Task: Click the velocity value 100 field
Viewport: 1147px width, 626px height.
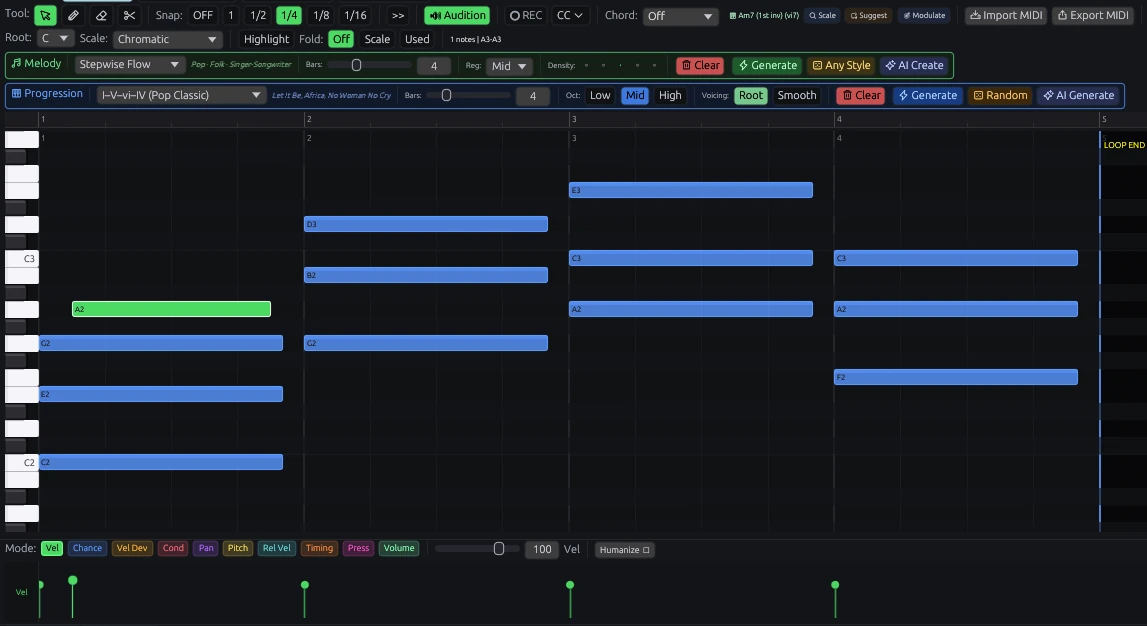Action: 542,549
